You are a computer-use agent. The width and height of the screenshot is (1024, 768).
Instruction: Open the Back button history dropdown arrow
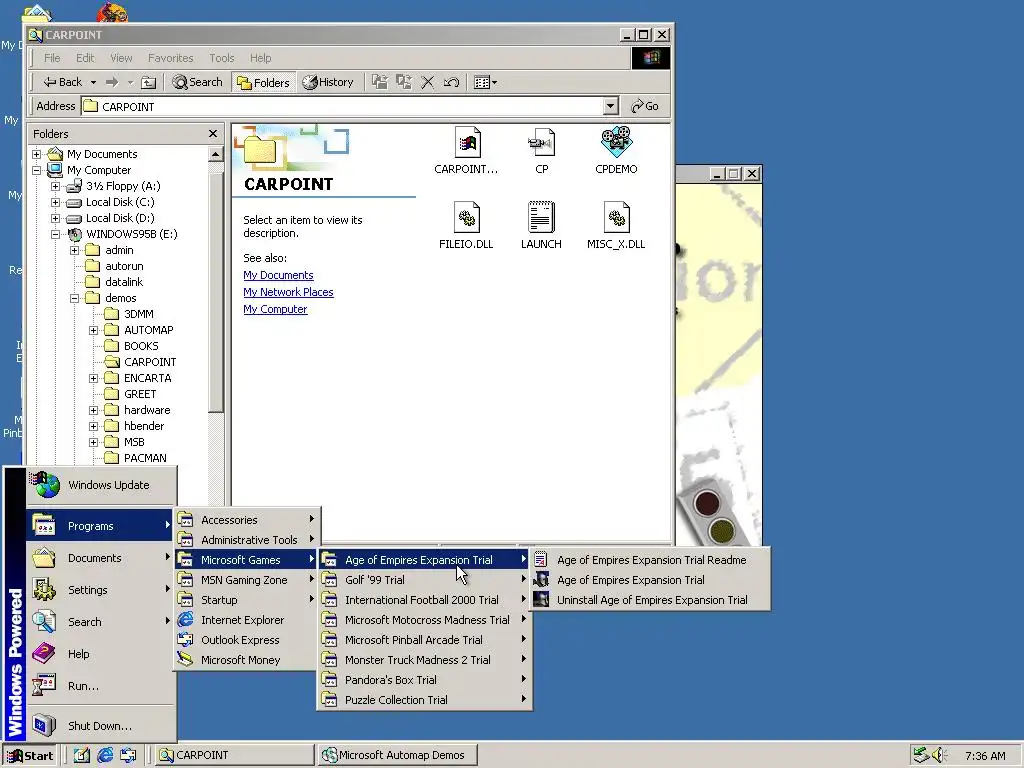pyautogui.click(x=93, y=82)
